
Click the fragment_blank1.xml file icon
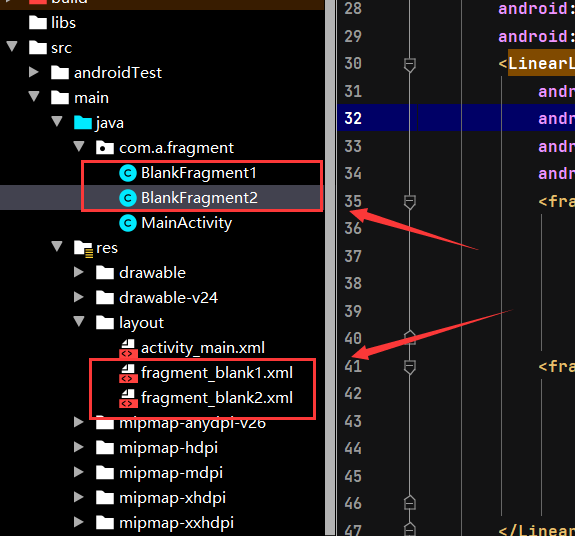click(128, 373)
